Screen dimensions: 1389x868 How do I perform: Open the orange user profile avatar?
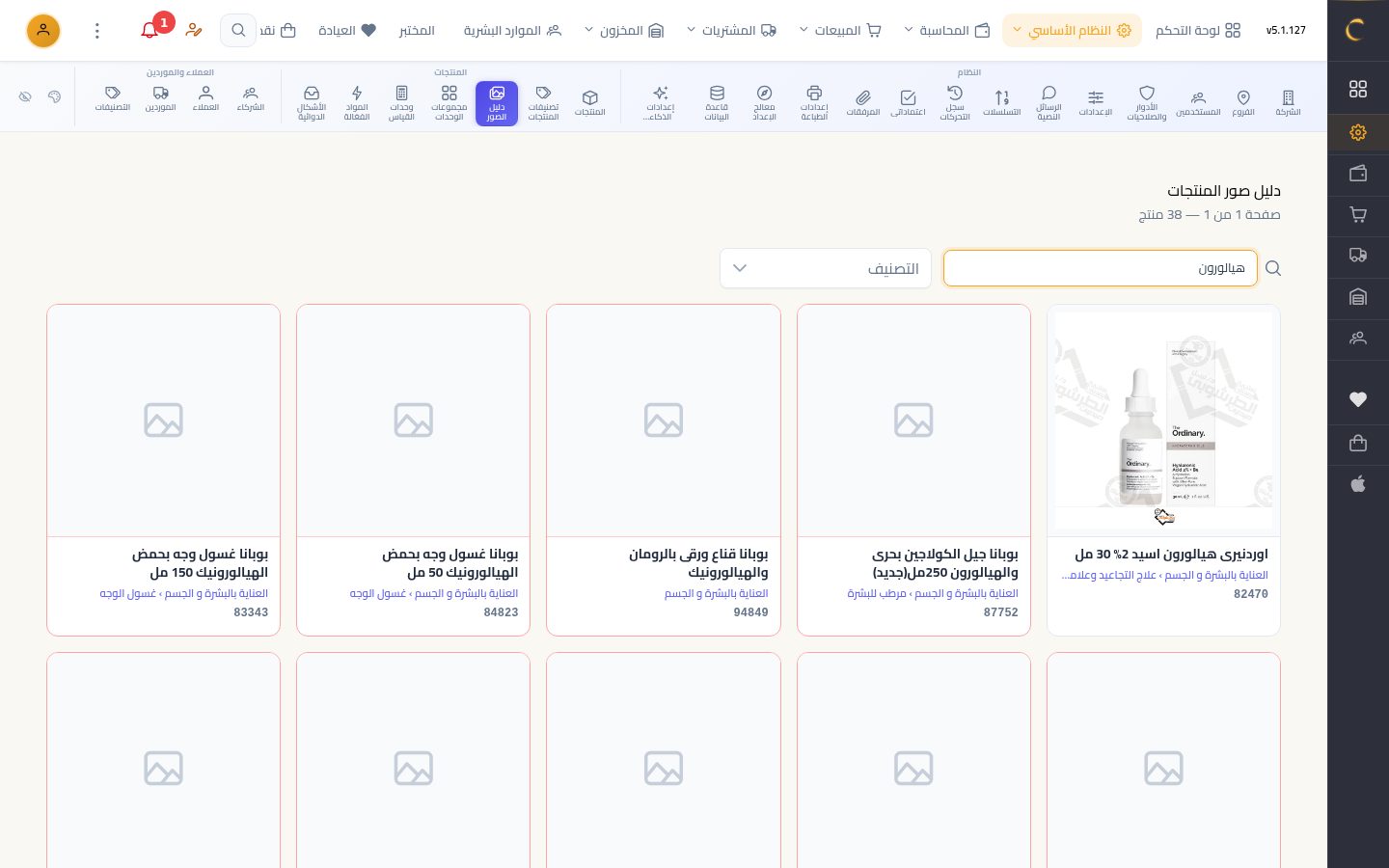43,31
